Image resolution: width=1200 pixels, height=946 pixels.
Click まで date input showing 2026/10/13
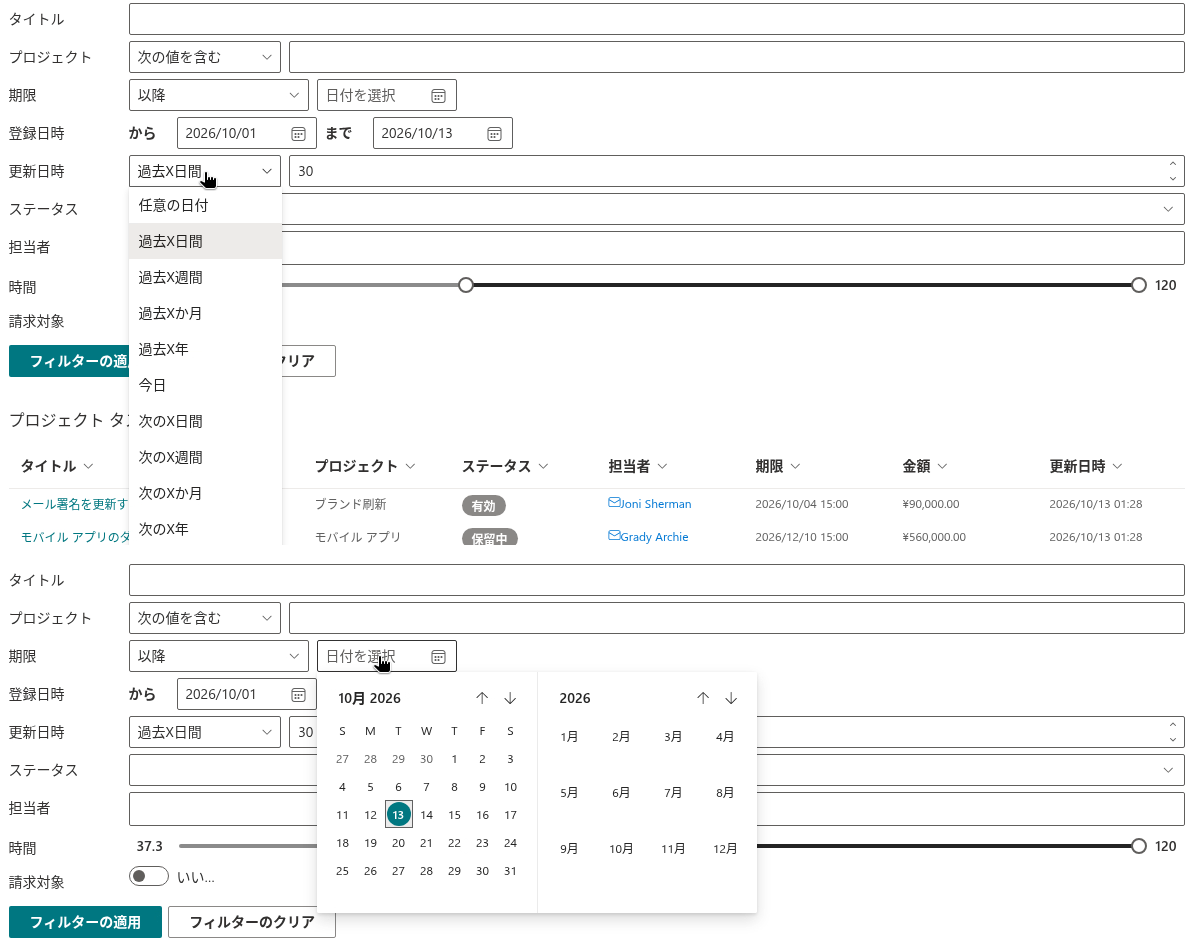tap(443, 133)
